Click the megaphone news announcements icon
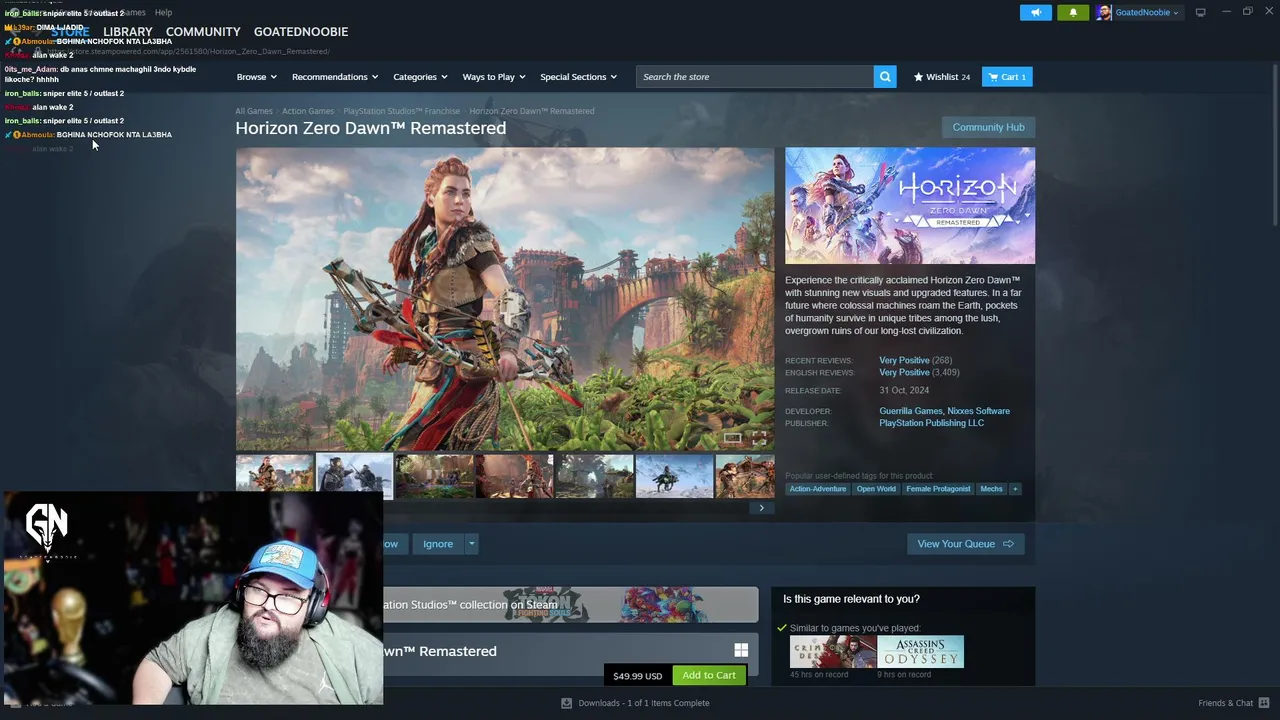Image resolution: width=1280 pixels, height=720 pixels. point(1036,12)
